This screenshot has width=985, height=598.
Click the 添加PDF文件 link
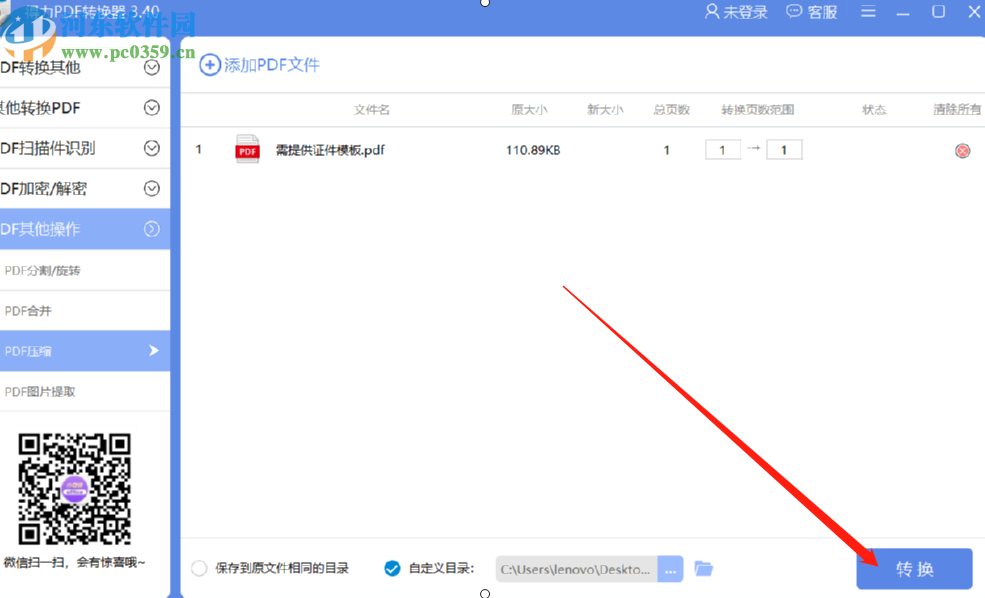point(271,65)
